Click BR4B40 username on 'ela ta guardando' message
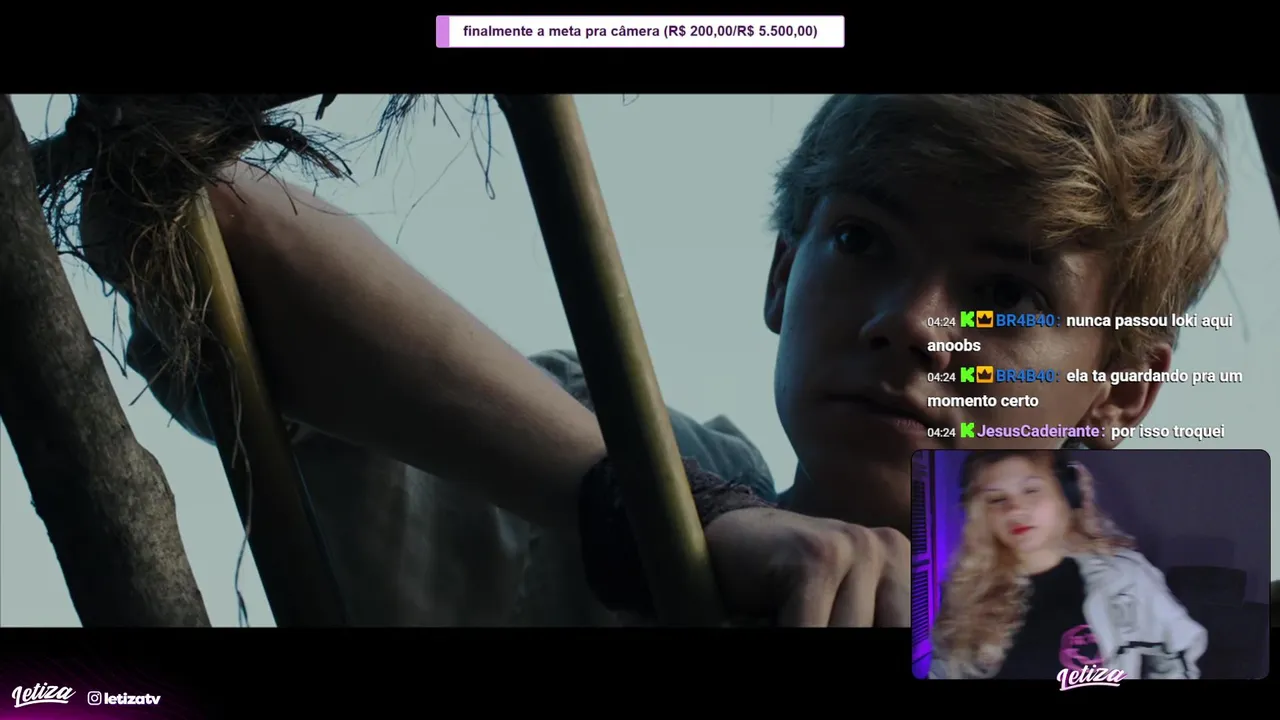Screen dimensions: 1280x720 click(x=1027, y=376)
